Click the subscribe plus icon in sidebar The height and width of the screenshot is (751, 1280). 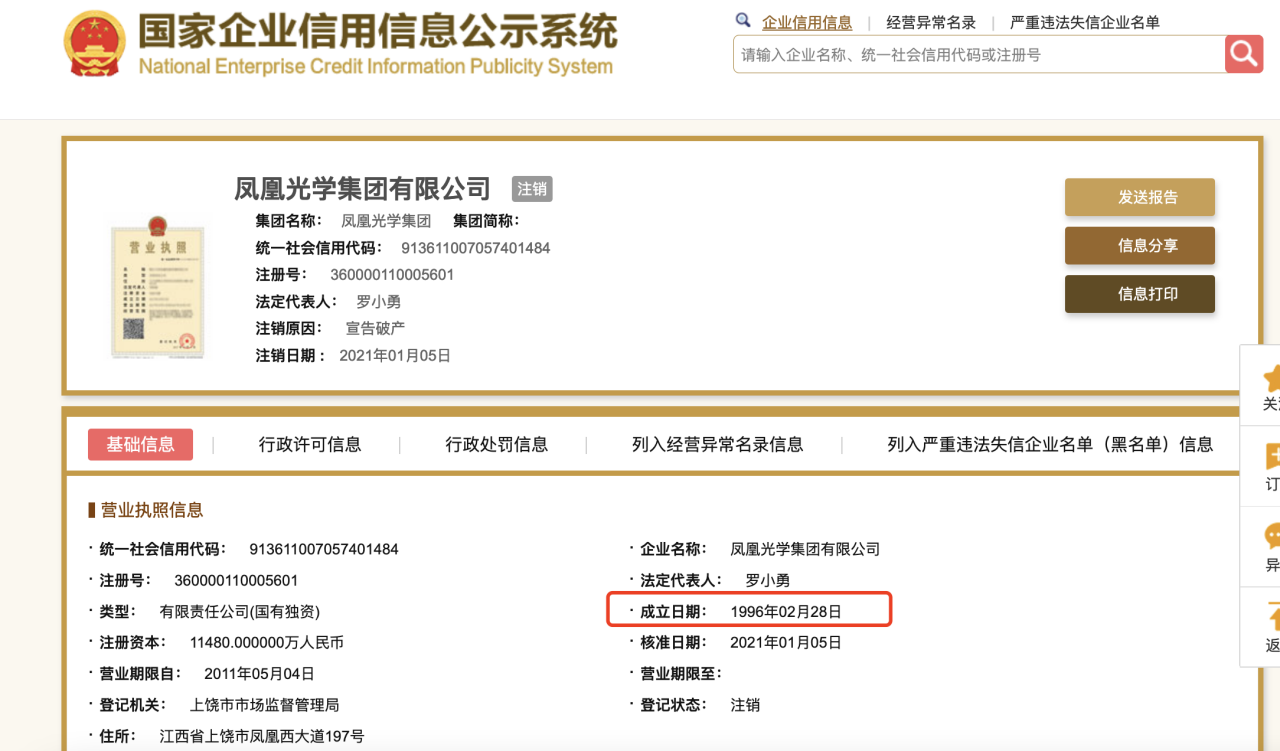(1272, 458)
